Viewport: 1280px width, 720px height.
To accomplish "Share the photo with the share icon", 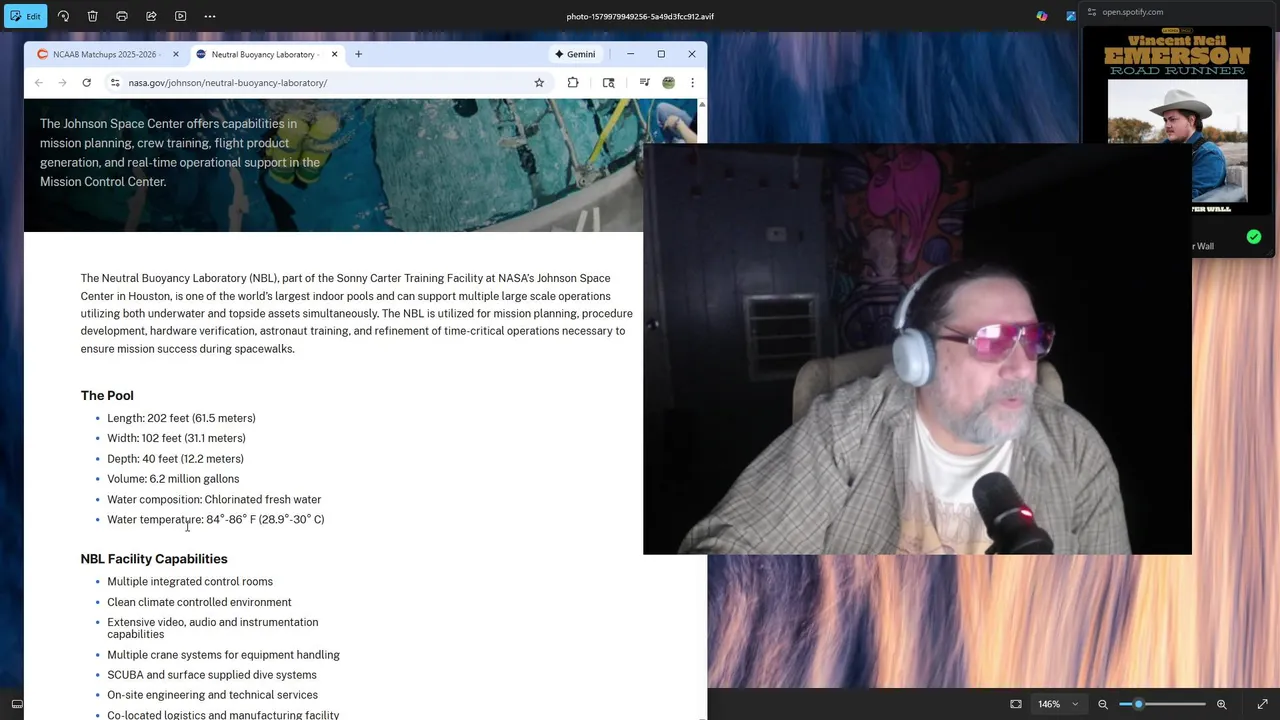I will click(x=151, y=16).
